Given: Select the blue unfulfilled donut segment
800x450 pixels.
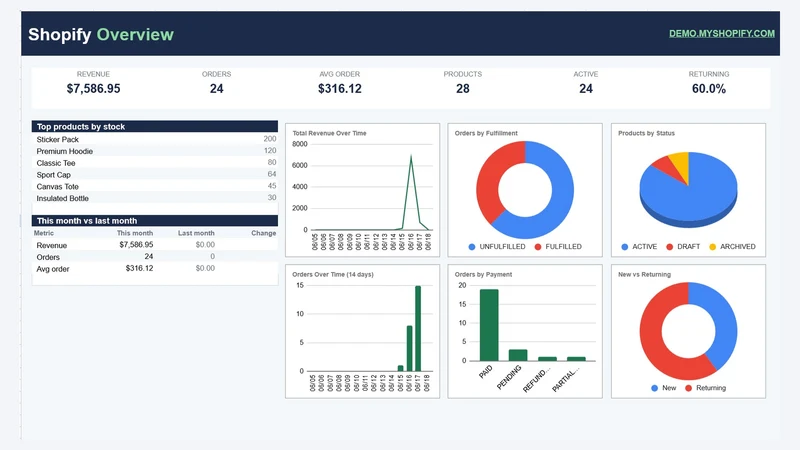Looking at the screenshot, I should click(559, 204).
